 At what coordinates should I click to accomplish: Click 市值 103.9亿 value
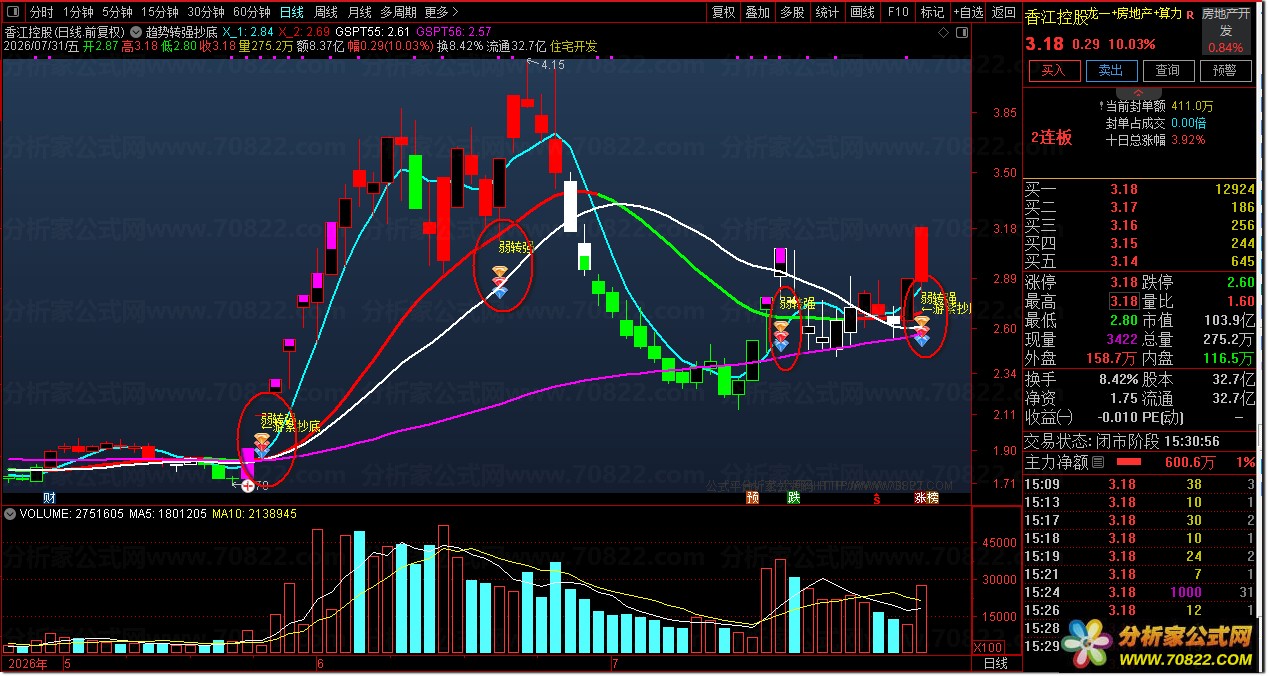pyautogui.click(x=1228, y=321)
